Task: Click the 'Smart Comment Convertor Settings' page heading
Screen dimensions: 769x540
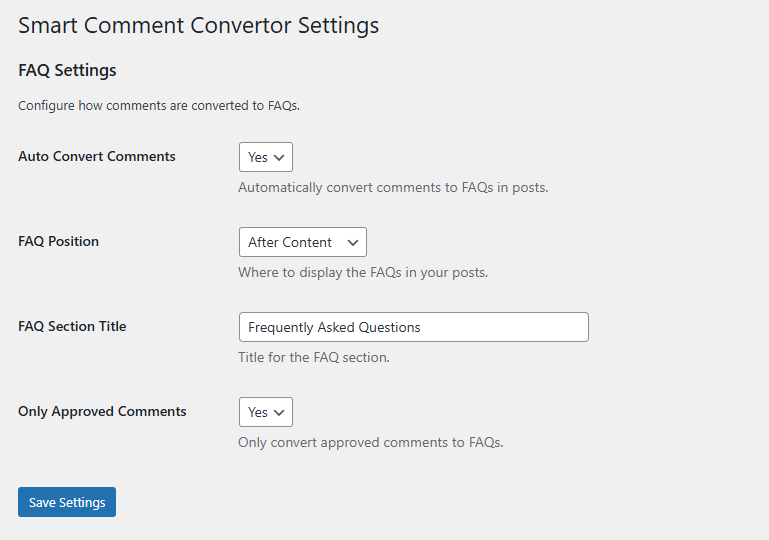Action: click(x=198, y=25)
